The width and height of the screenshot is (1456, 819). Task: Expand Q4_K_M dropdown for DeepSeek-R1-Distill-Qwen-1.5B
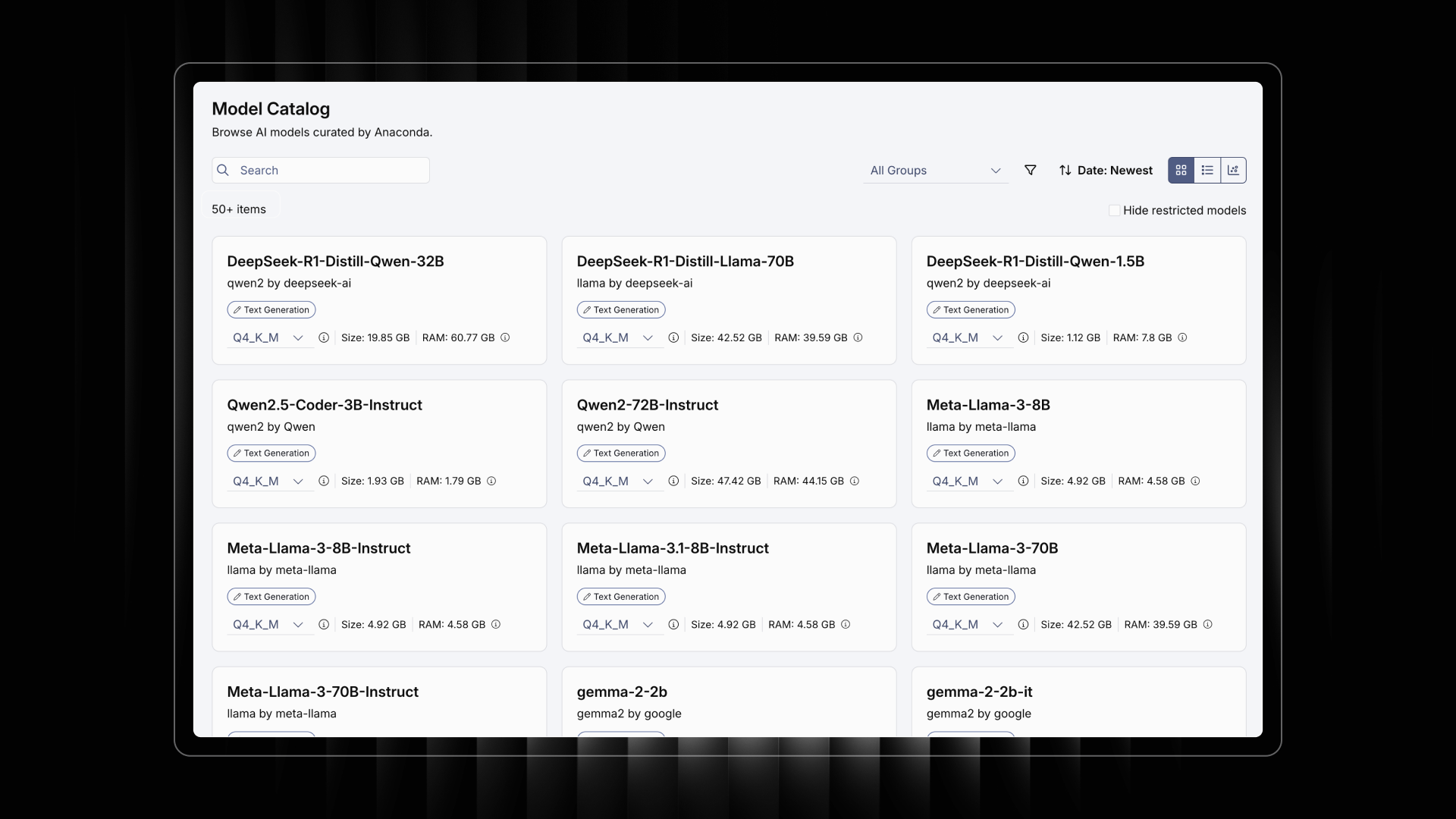tap(969, 337)
